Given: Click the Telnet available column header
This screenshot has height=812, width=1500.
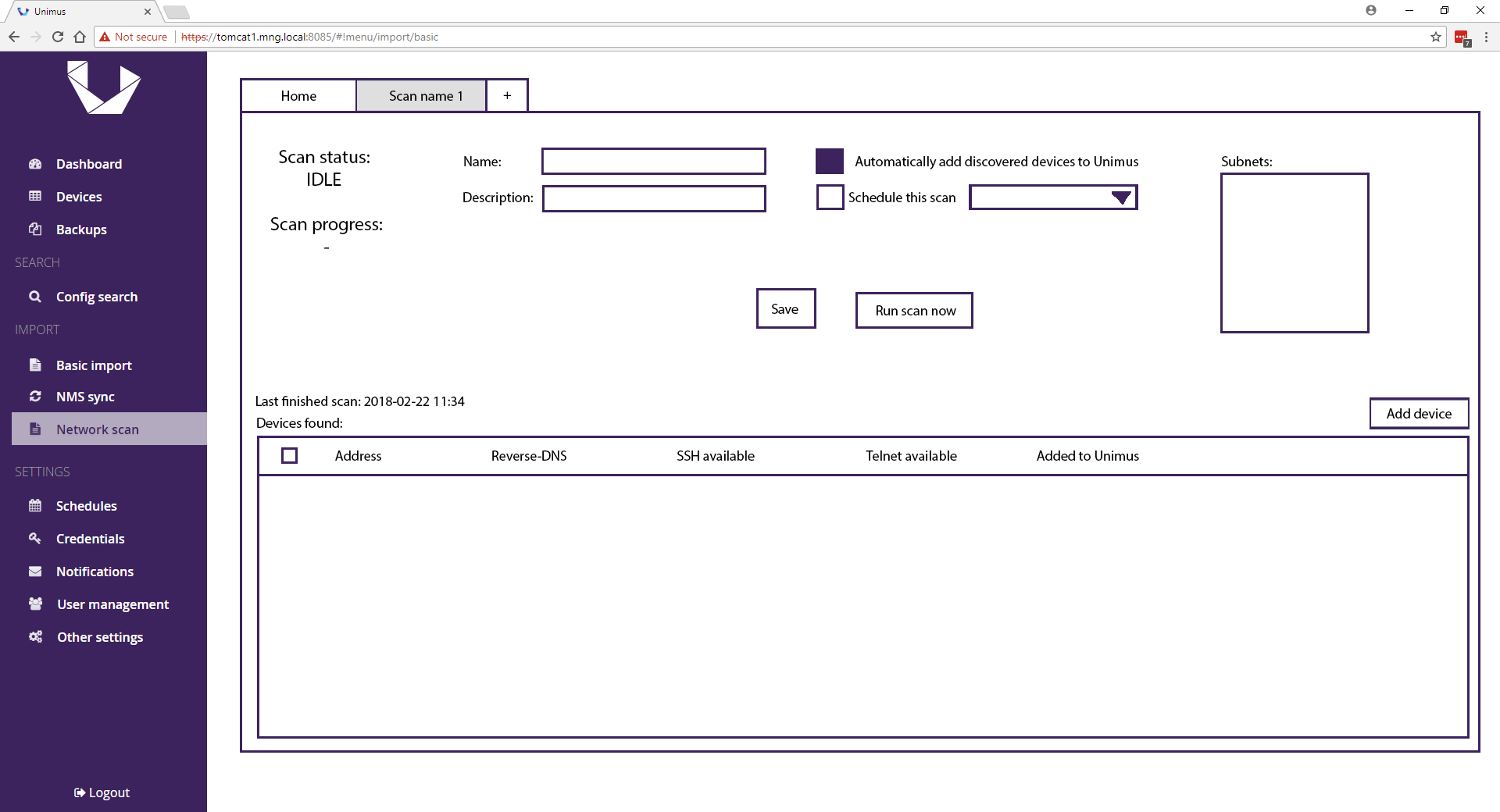Looking at the screenshot, I should click(x=911, y=456).
